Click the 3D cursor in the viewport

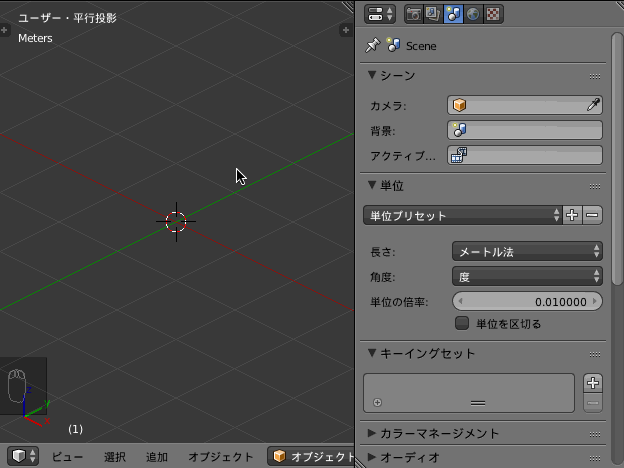pos(176,222)
